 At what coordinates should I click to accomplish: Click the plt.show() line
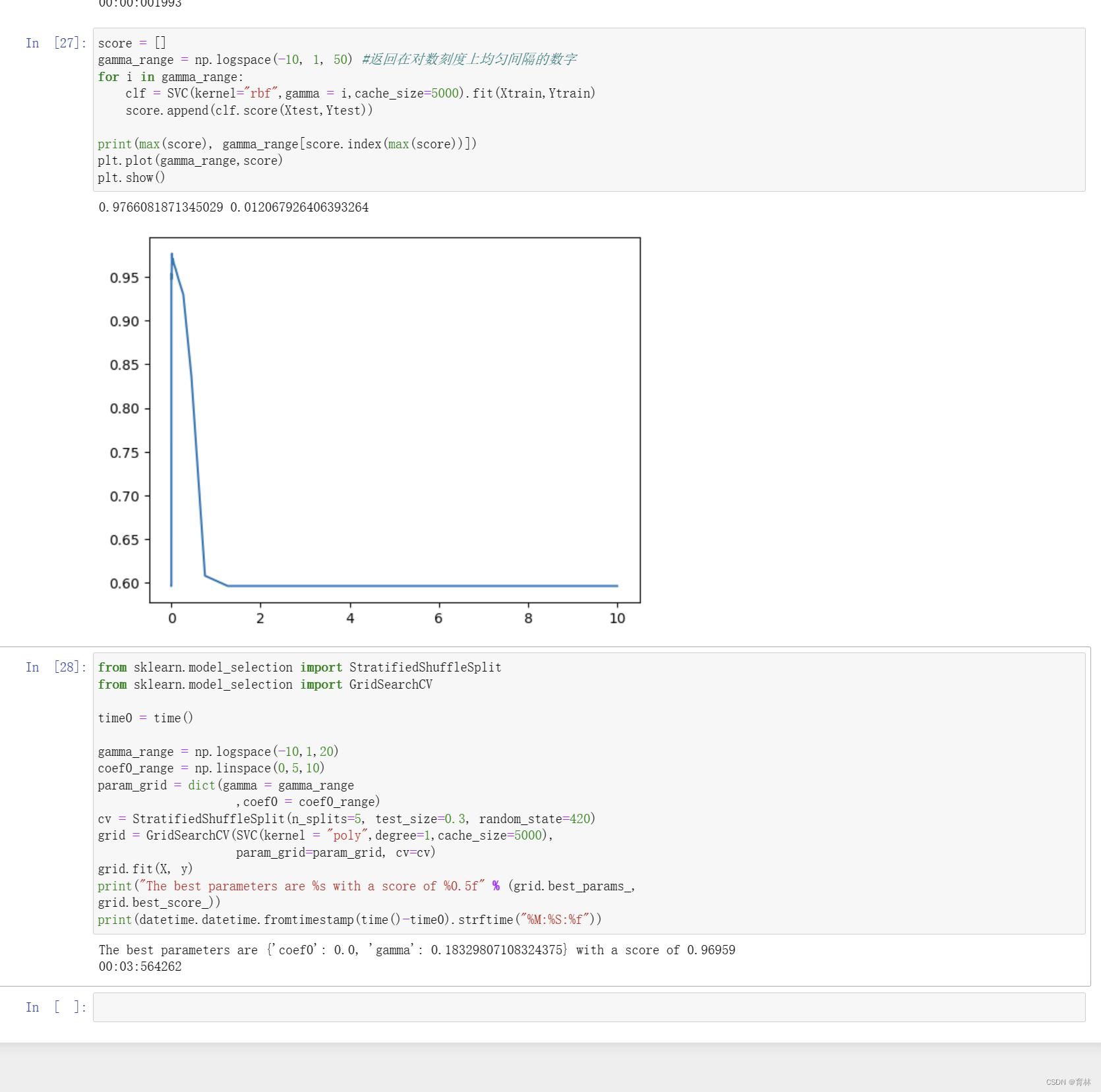tap(131, 177)
